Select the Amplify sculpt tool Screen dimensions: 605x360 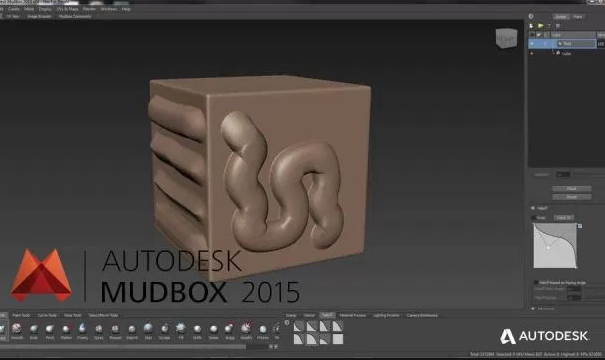coord(246,328)
